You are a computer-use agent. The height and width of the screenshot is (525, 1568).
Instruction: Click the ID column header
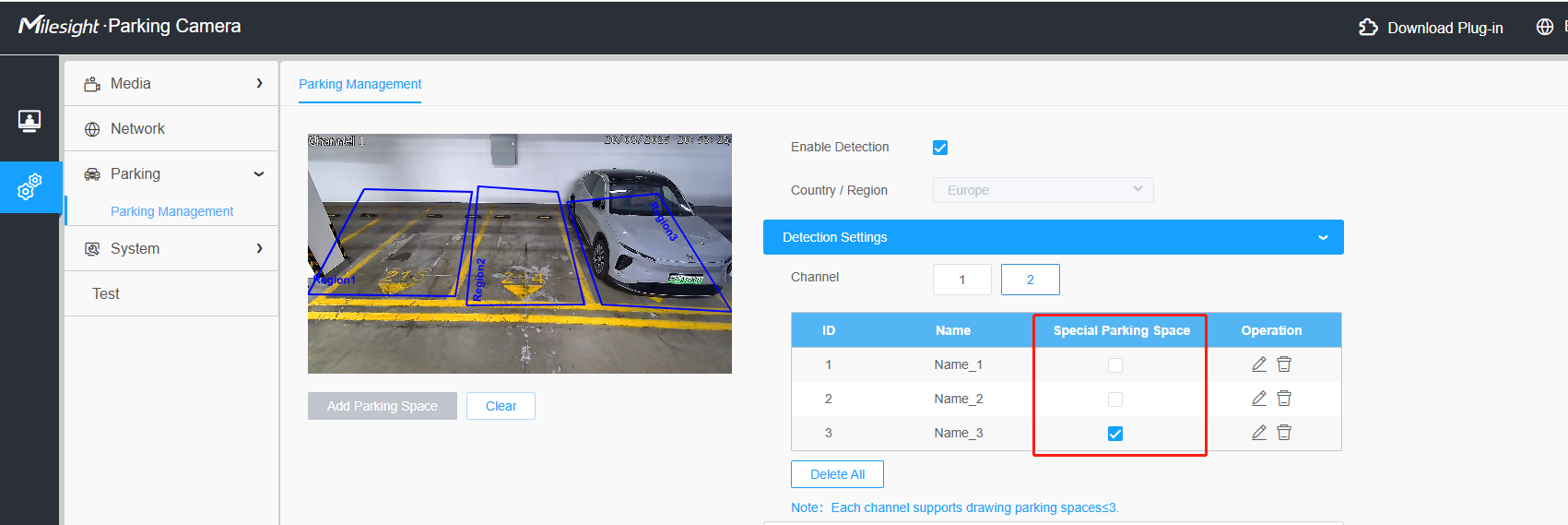[829, 330]
